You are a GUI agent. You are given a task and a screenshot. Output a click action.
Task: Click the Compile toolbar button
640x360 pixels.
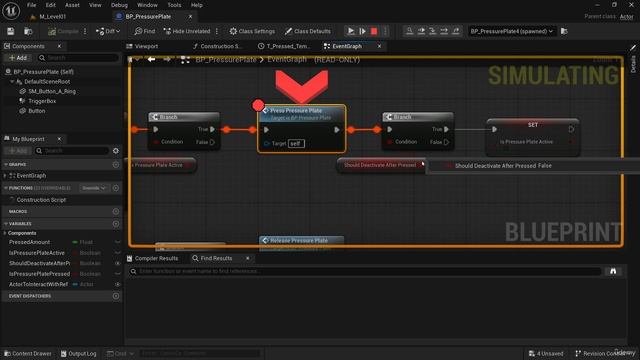(63, 31)
